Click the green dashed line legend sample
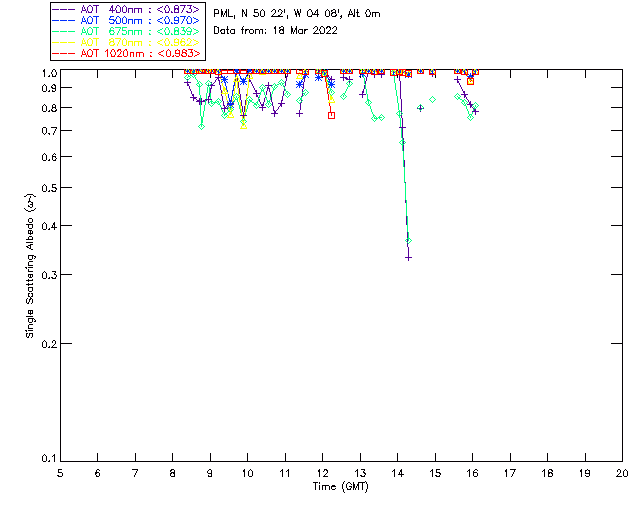 pos(64,31)
